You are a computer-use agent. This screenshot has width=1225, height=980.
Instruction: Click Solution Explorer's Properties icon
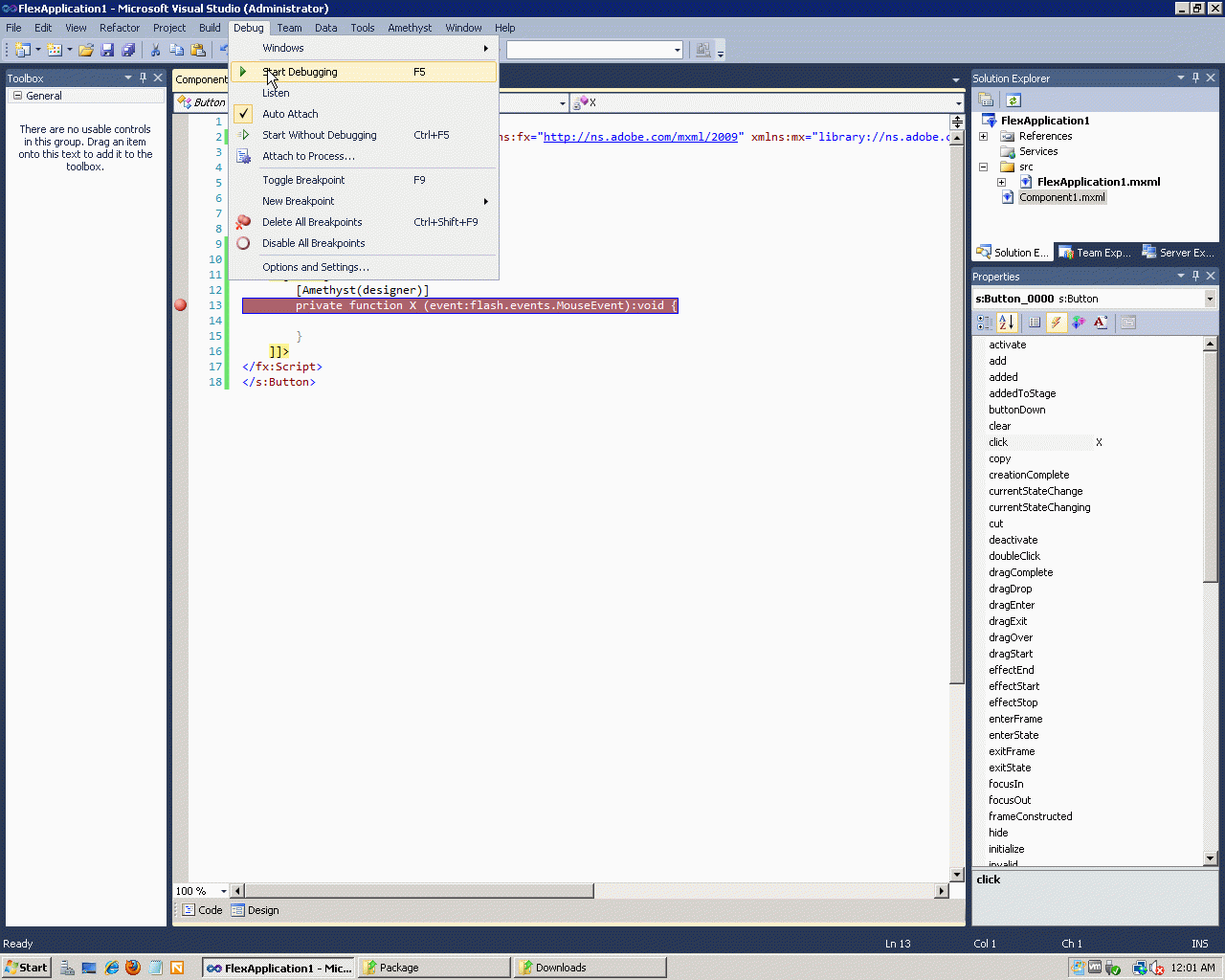pos(987,100)
